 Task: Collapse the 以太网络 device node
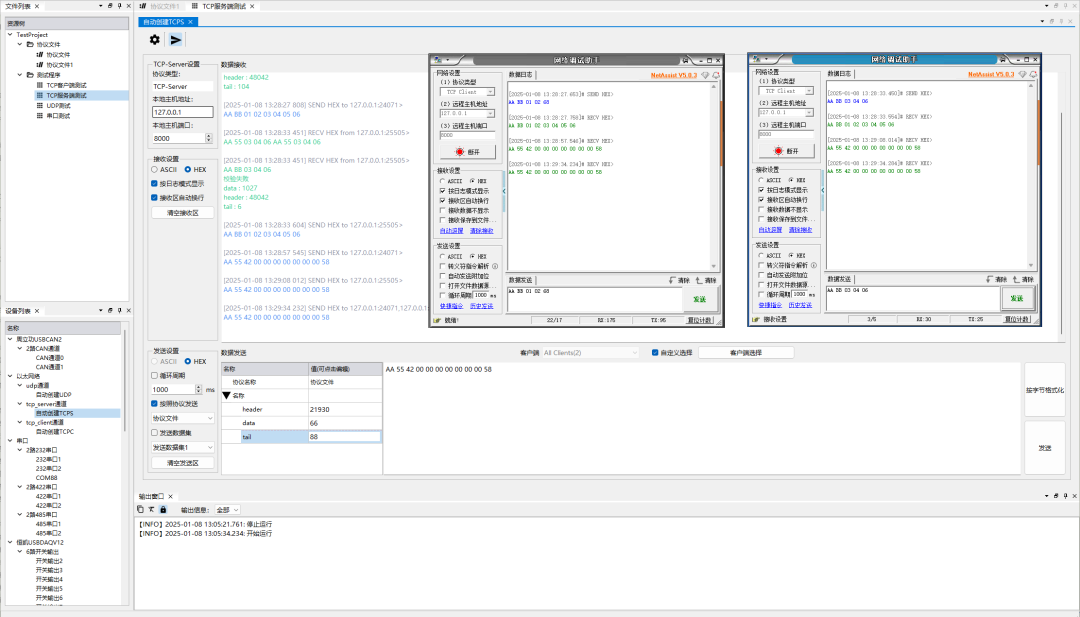pyautogui.click(x=10, y=376)
